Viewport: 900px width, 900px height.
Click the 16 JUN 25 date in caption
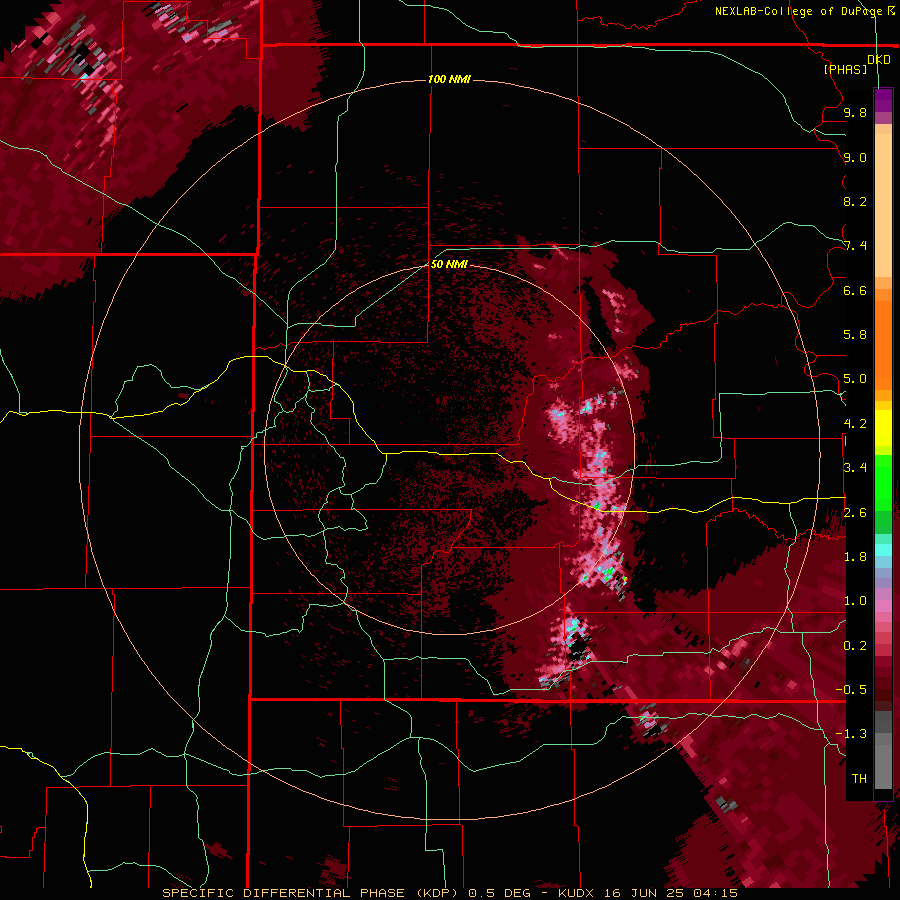point(645,893)
